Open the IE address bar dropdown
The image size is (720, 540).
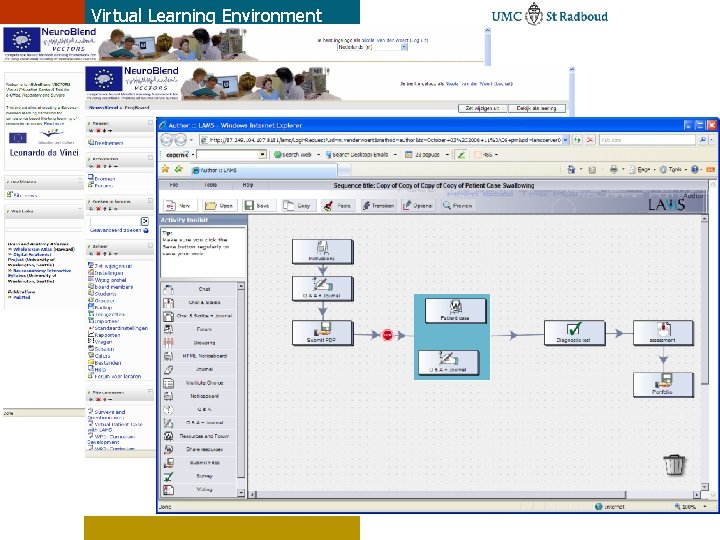click(565, 140)
